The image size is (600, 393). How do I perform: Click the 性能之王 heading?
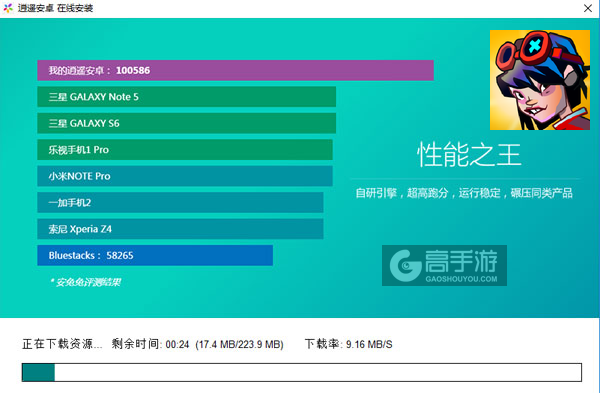pyautogui.click(x=469, y=155)
